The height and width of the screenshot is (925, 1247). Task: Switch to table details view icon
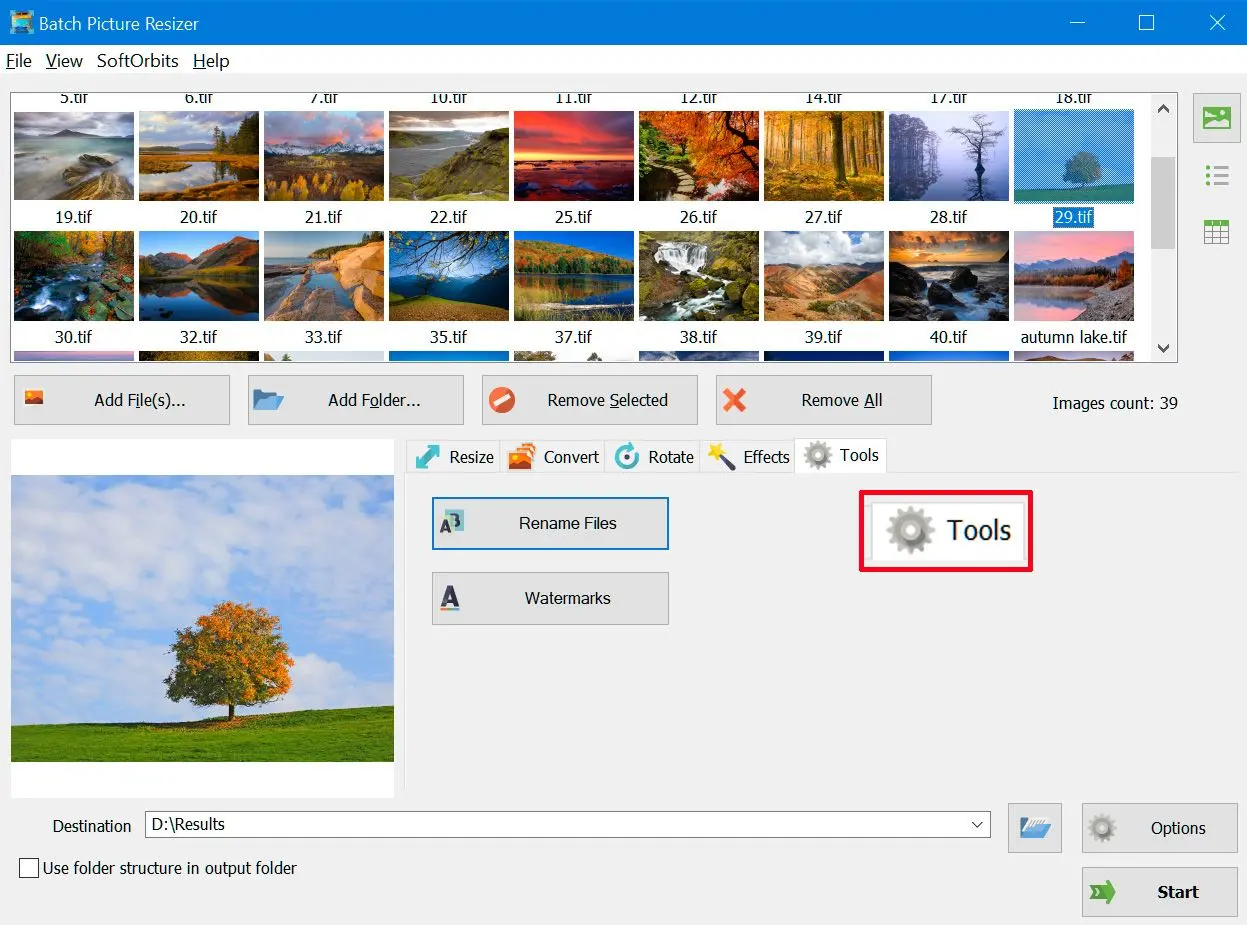point(1216,232)
